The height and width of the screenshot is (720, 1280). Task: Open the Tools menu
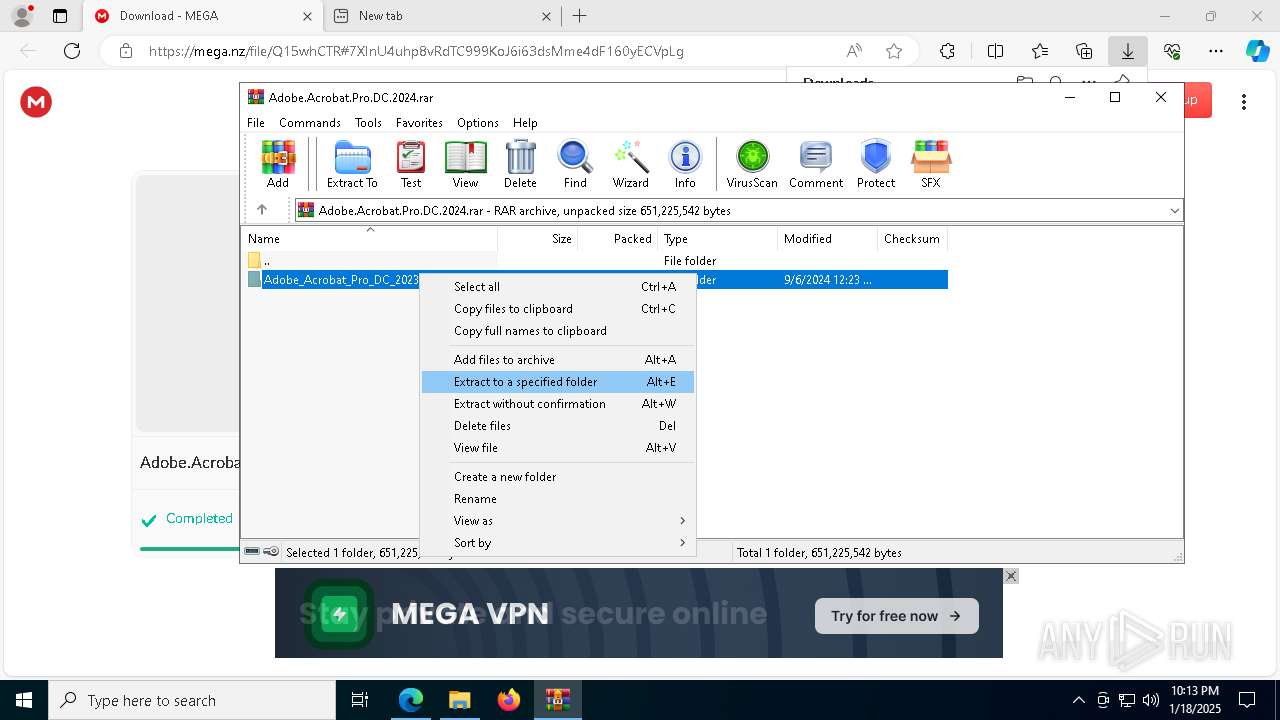click(368, 123)
